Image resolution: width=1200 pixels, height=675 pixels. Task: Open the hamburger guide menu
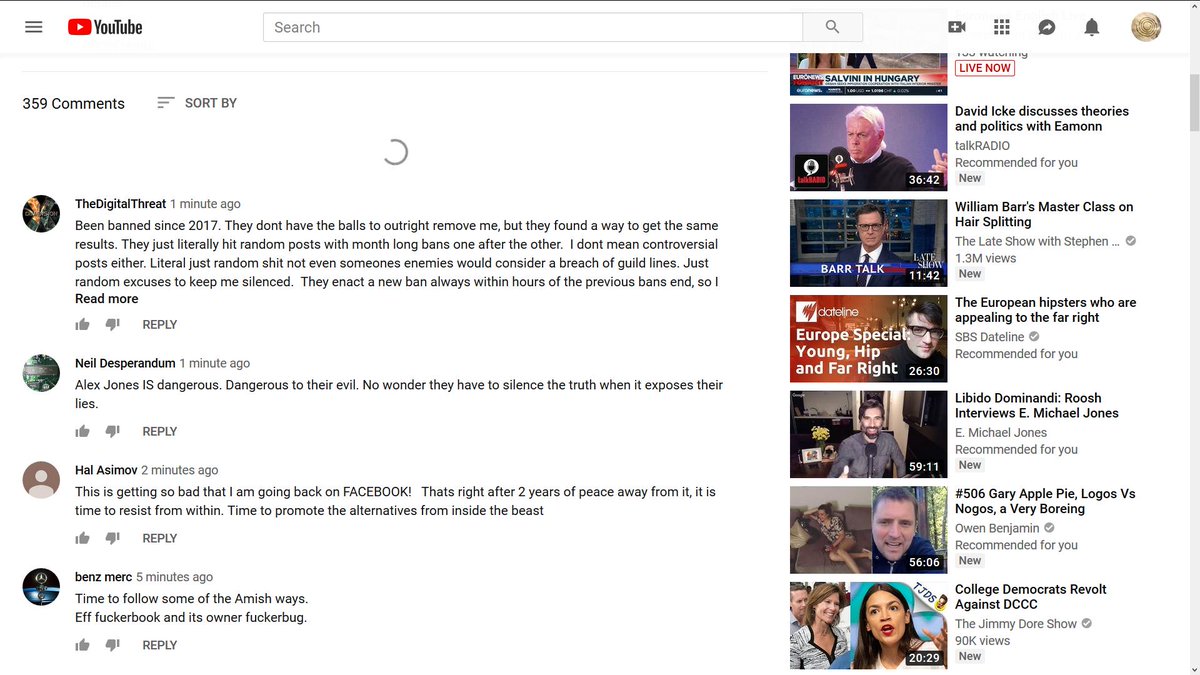(x=34, y=27)
